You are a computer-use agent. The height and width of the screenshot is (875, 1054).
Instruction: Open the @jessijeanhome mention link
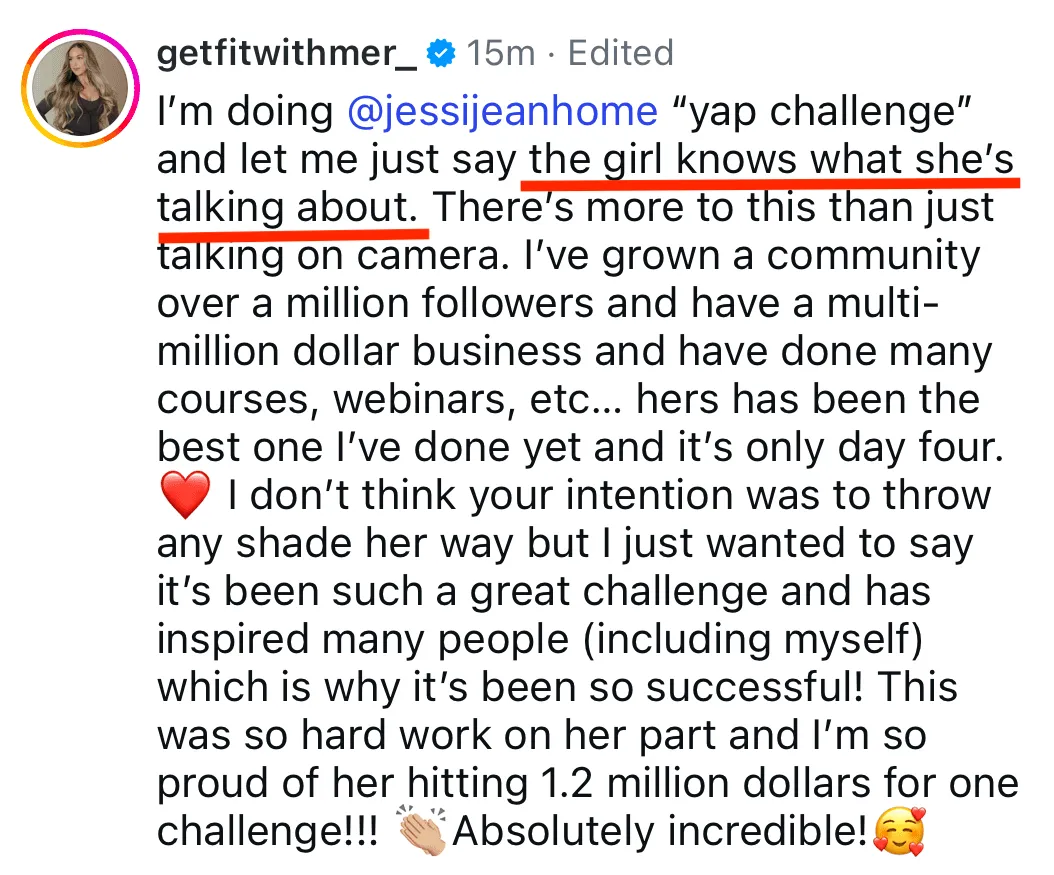(x=502, y=111)
